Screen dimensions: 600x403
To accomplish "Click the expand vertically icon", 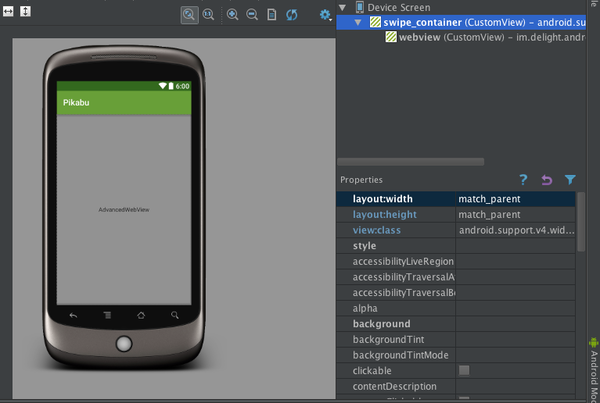I will click(26, 12).
